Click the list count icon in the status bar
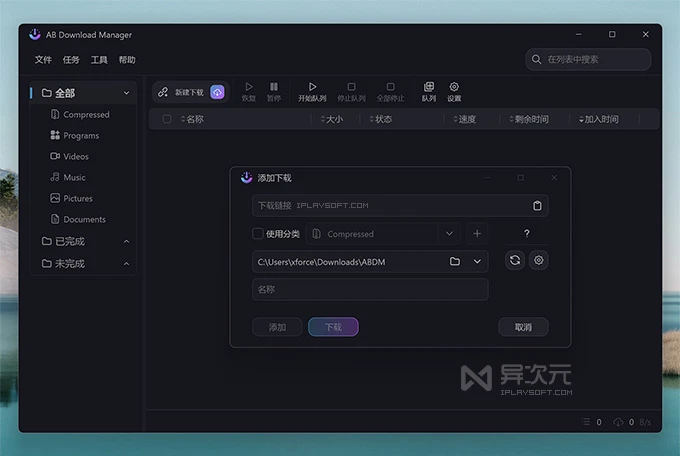 (x=586, y=422)
